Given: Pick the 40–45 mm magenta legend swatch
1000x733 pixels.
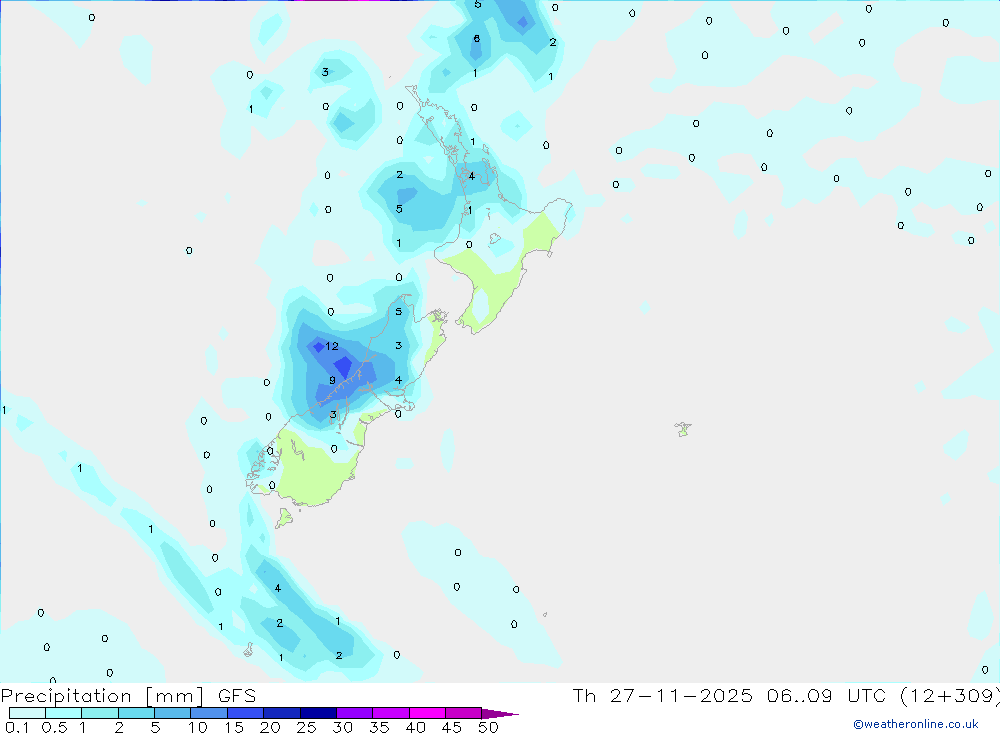Looking at the screenshot, I should (427, 713).
